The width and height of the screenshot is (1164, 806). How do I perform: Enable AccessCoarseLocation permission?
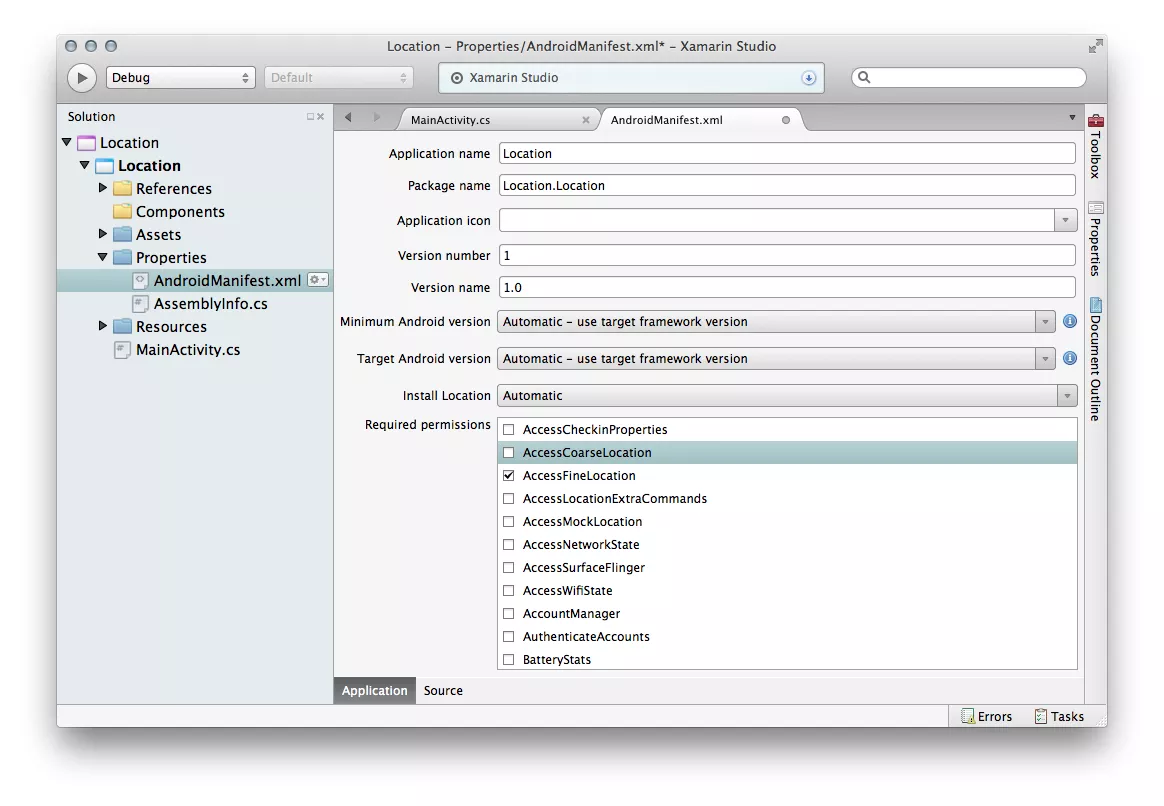509,453
